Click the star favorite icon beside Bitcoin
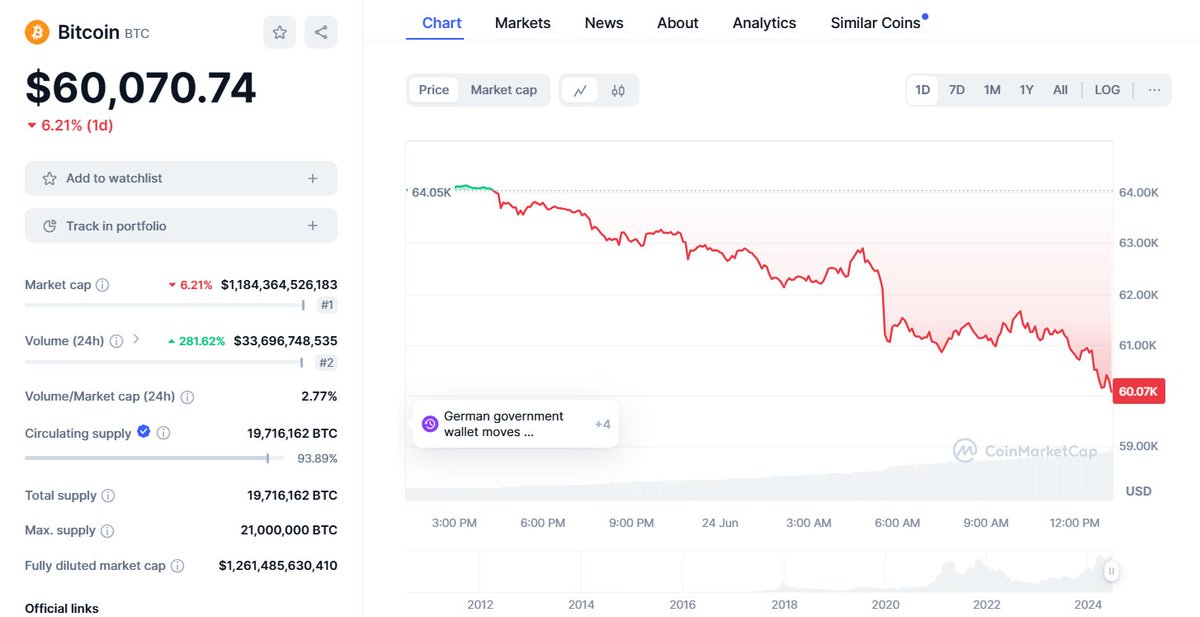 tap(280, 33)
